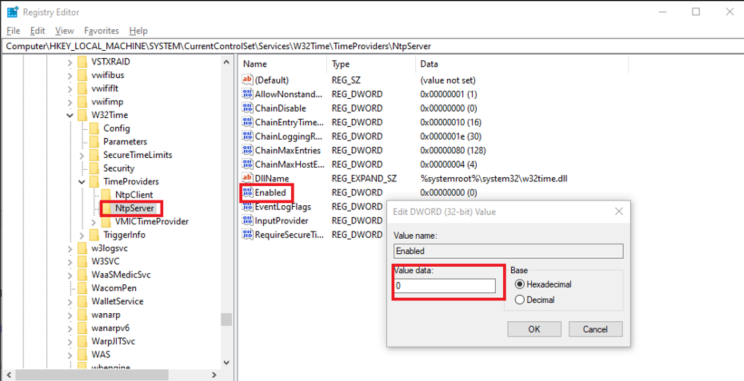Click the 0x00000080 (128) data cell
The width and height of the screenshot is (744, 381).
[453, 150]
